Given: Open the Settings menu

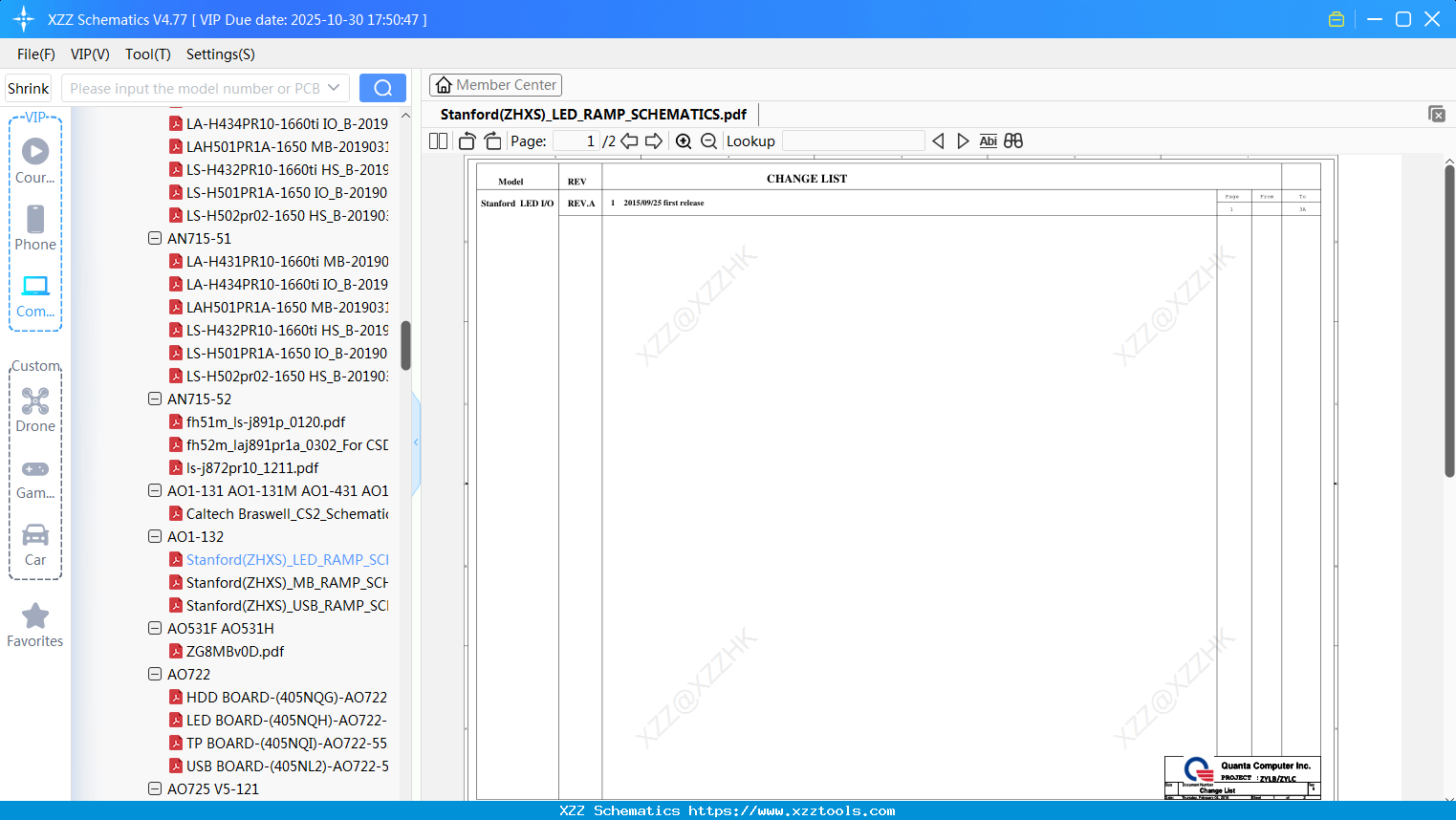Looking at the screenshot, I should point(221,54).
